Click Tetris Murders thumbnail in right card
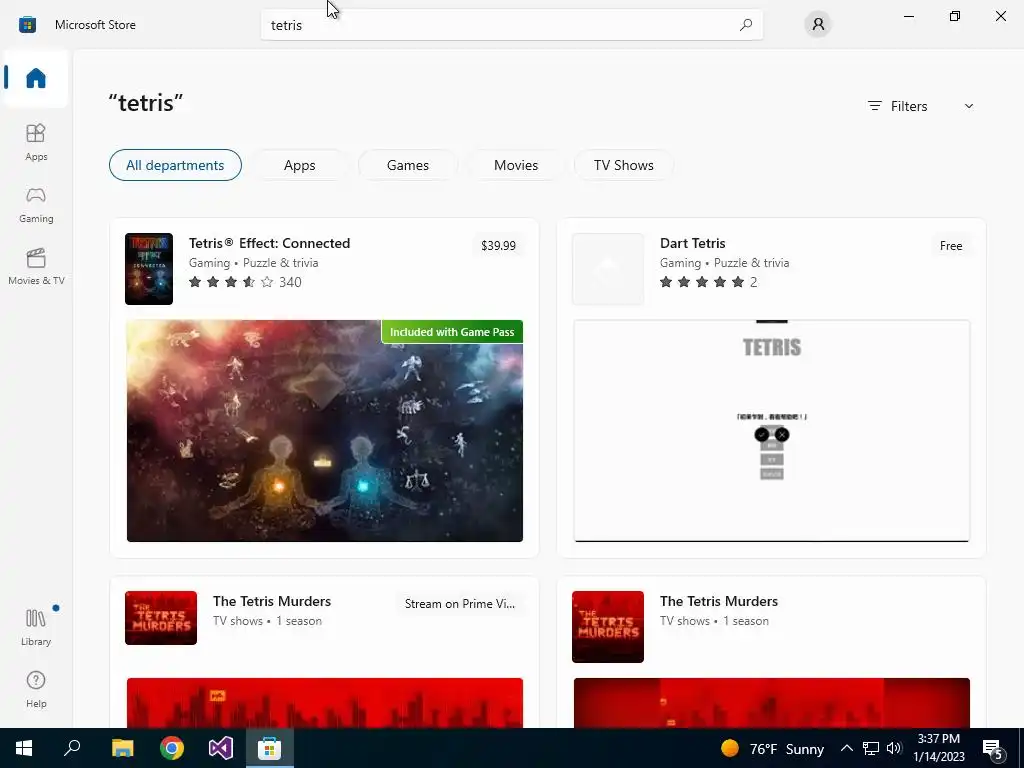 (x=608, y=627)
